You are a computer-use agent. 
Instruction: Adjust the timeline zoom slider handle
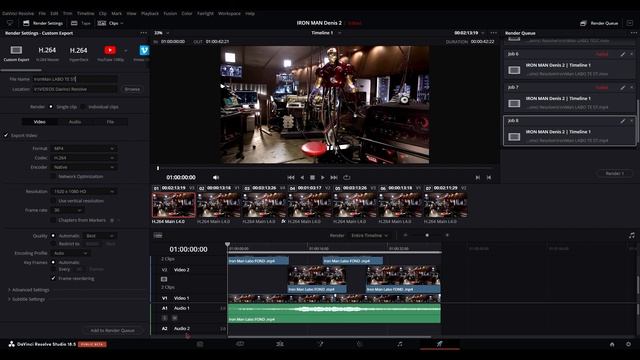(x=427, y=235)
